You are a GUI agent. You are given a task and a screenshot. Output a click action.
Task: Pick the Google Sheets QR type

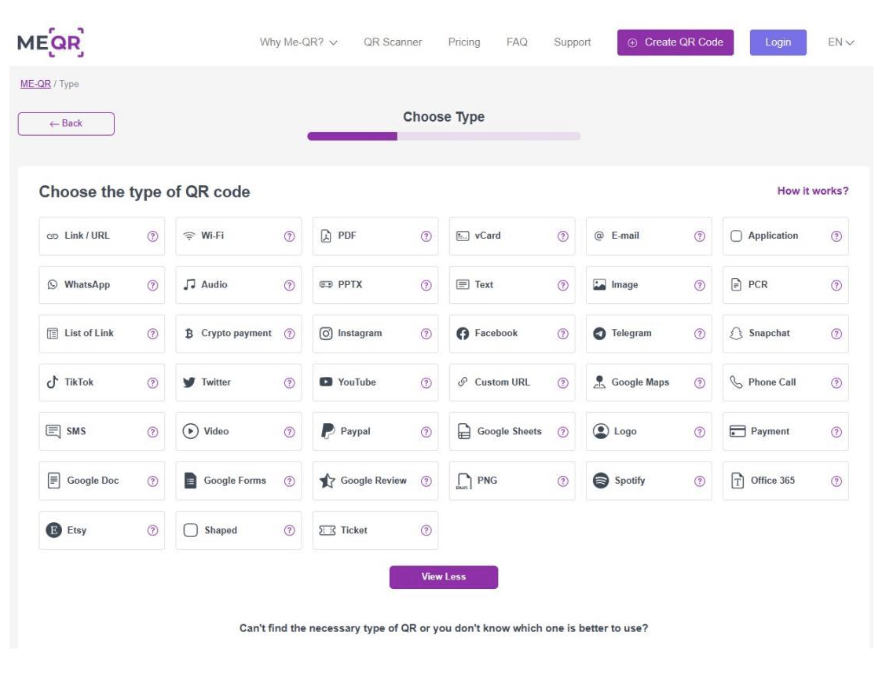pos(512,431)
